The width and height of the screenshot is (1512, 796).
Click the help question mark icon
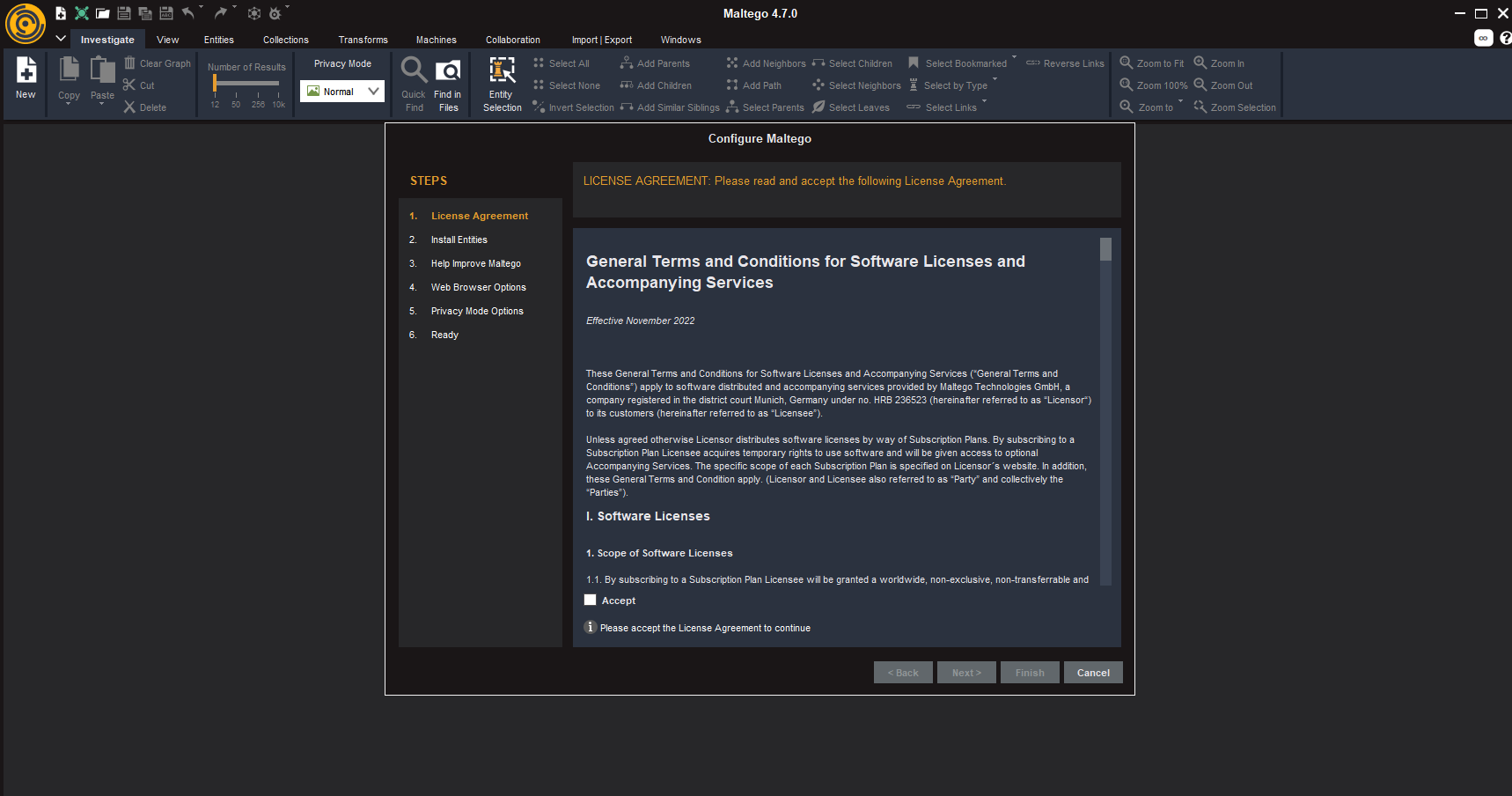click(x=1505, y=38)
